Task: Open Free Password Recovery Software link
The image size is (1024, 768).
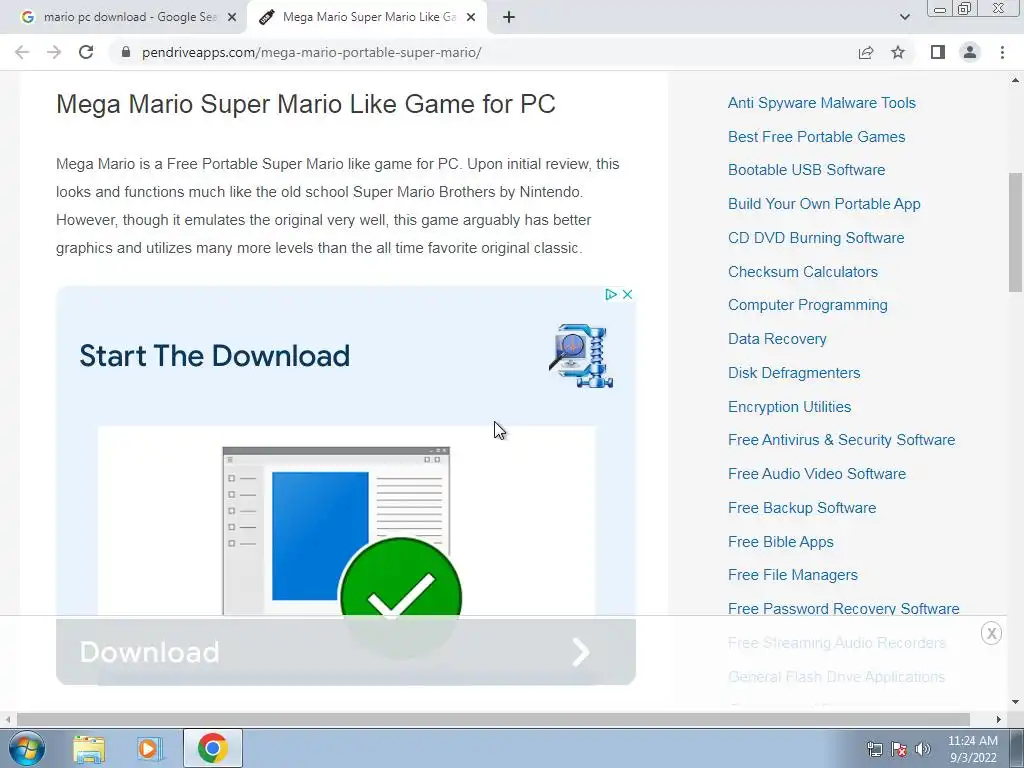Action: point(844,609)
